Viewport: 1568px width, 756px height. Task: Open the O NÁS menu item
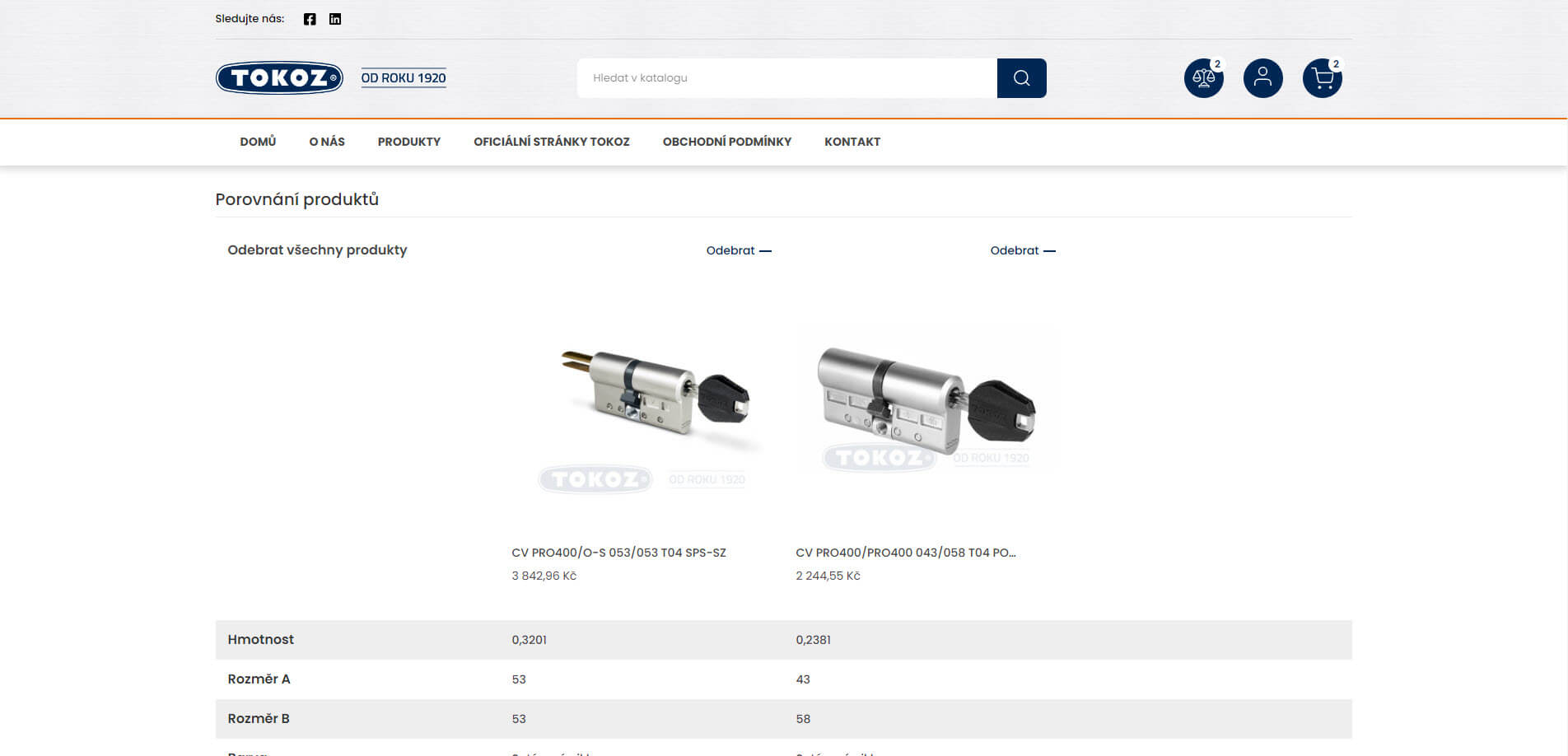327,142
